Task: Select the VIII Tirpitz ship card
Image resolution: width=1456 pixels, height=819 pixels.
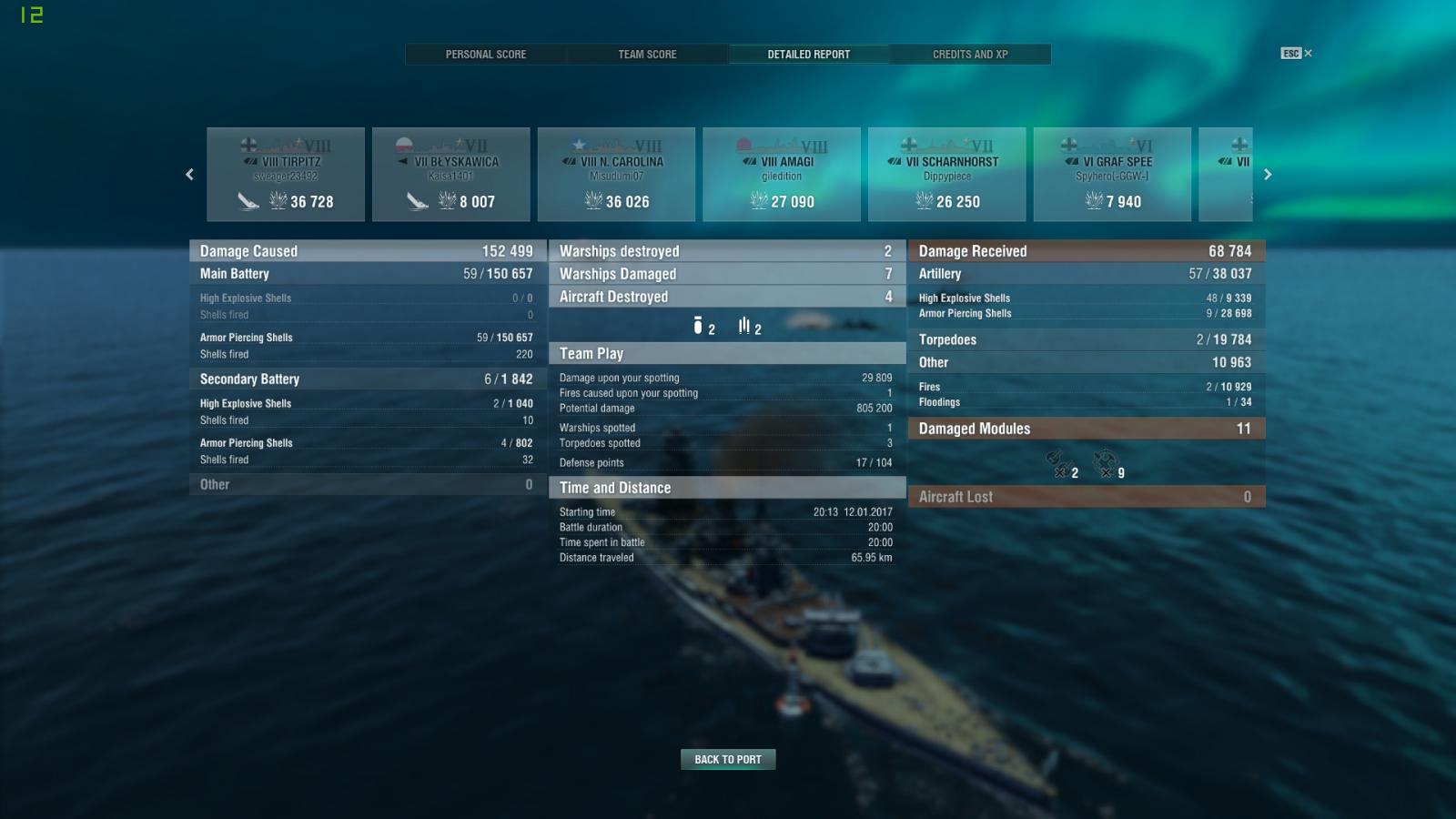Action: pyautogui.click(x=286, y=174)
